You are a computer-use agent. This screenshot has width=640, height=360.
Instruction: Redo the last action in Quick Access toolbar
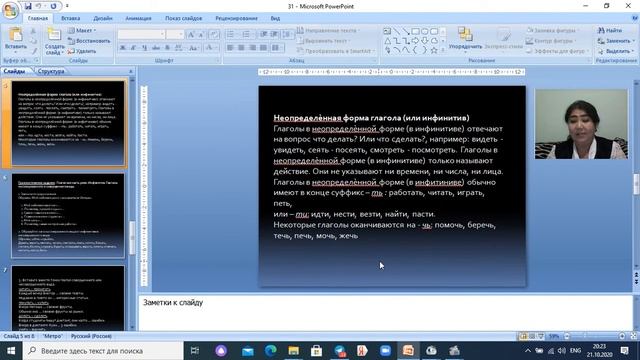53,6
